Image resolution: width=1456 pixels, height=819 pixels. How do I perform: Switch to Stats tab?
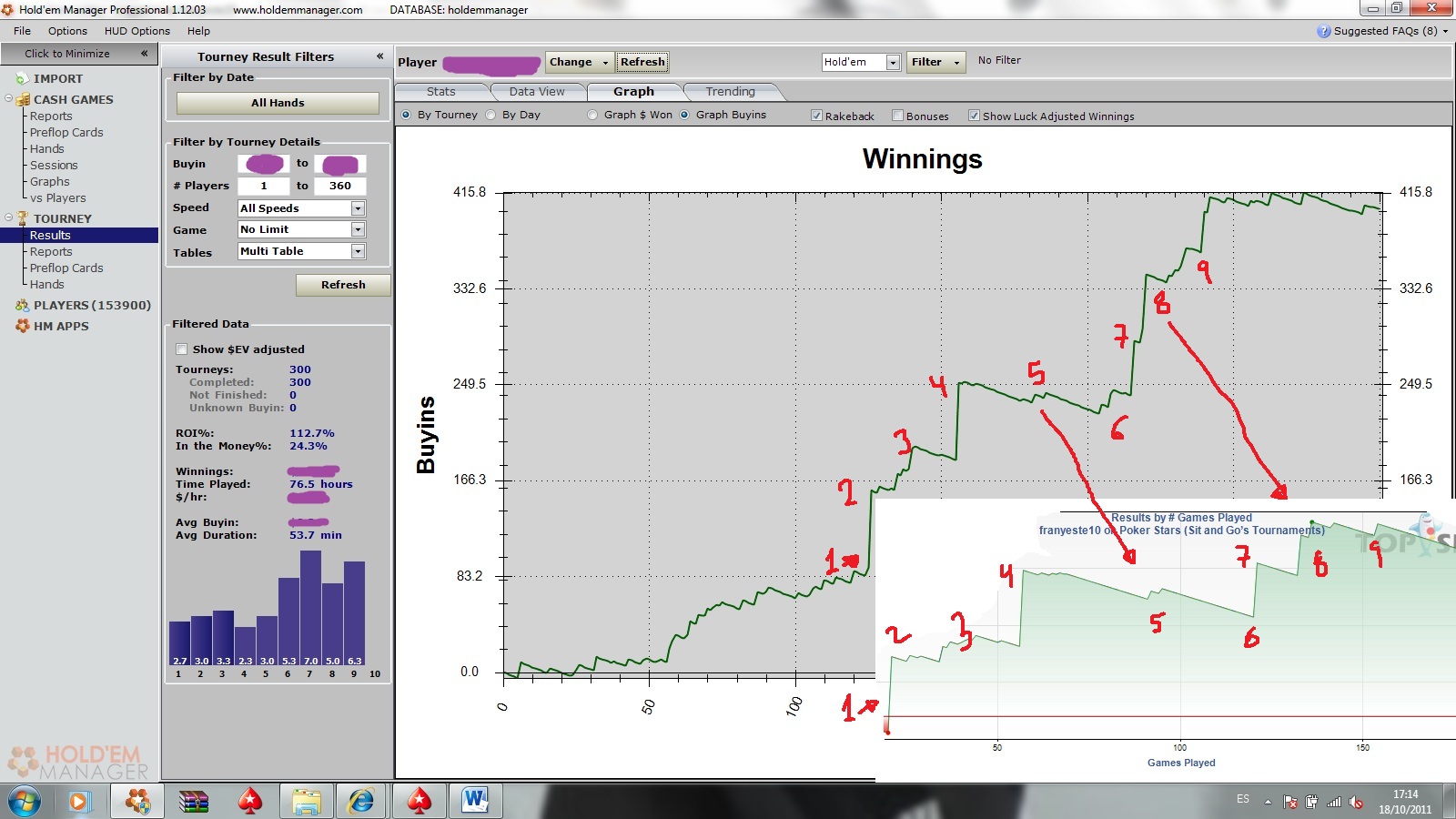[440, 91]
